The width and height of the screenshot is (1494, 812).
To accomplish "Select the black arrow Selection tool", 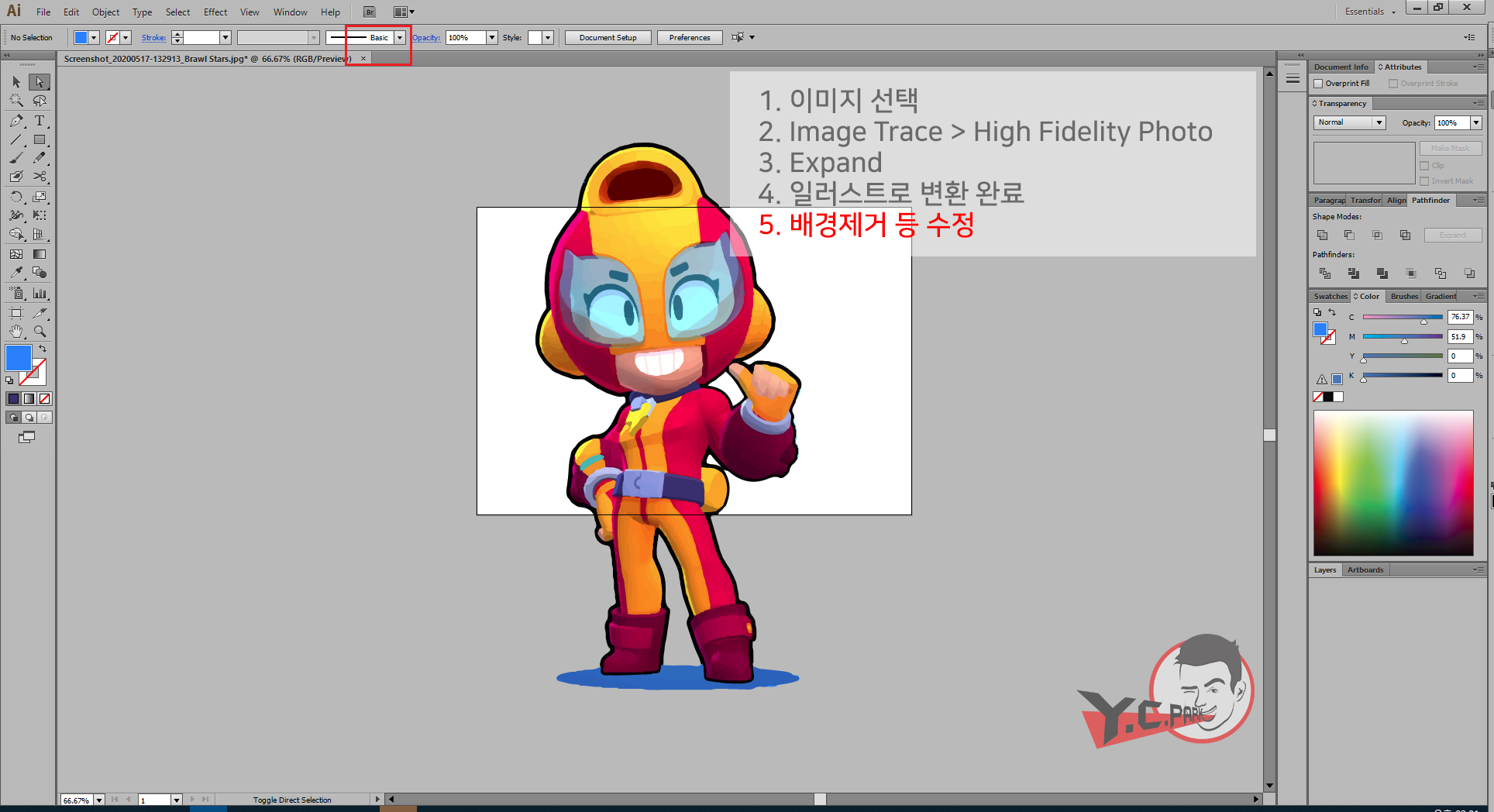I will [x=16, y=82].
